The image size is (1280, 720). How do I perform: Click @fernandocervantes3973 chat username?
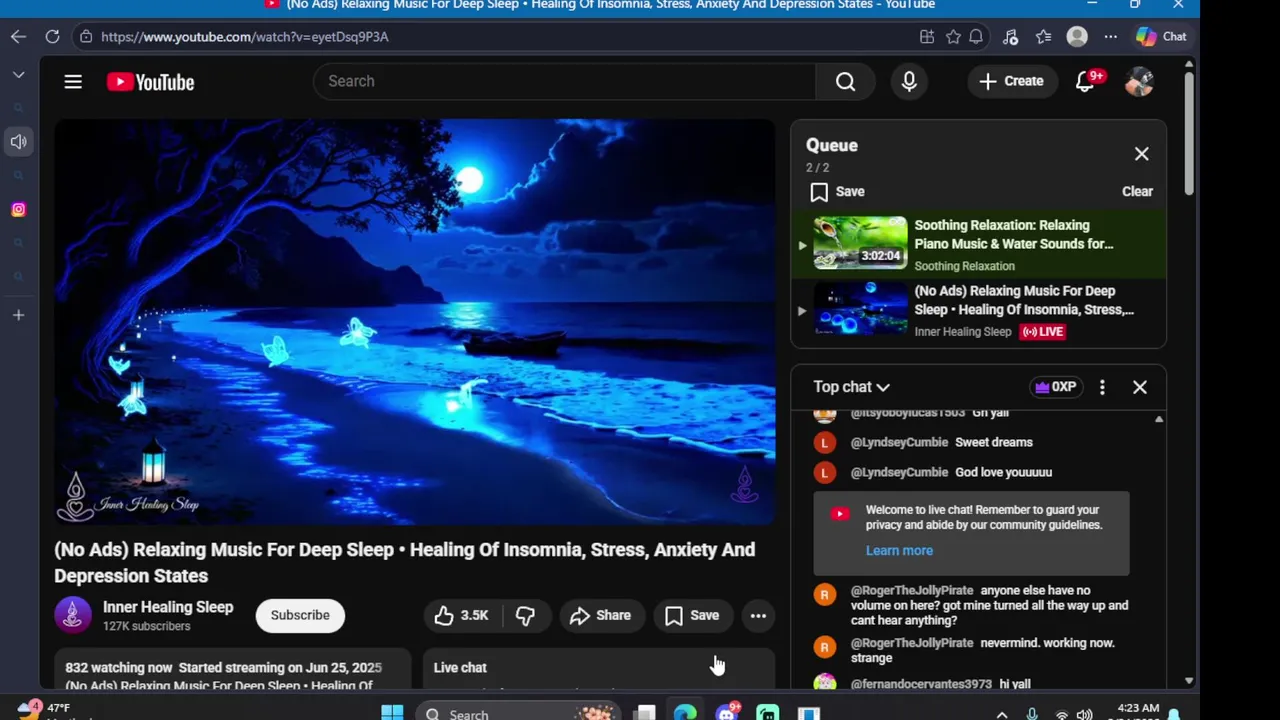tap(921, 684)
